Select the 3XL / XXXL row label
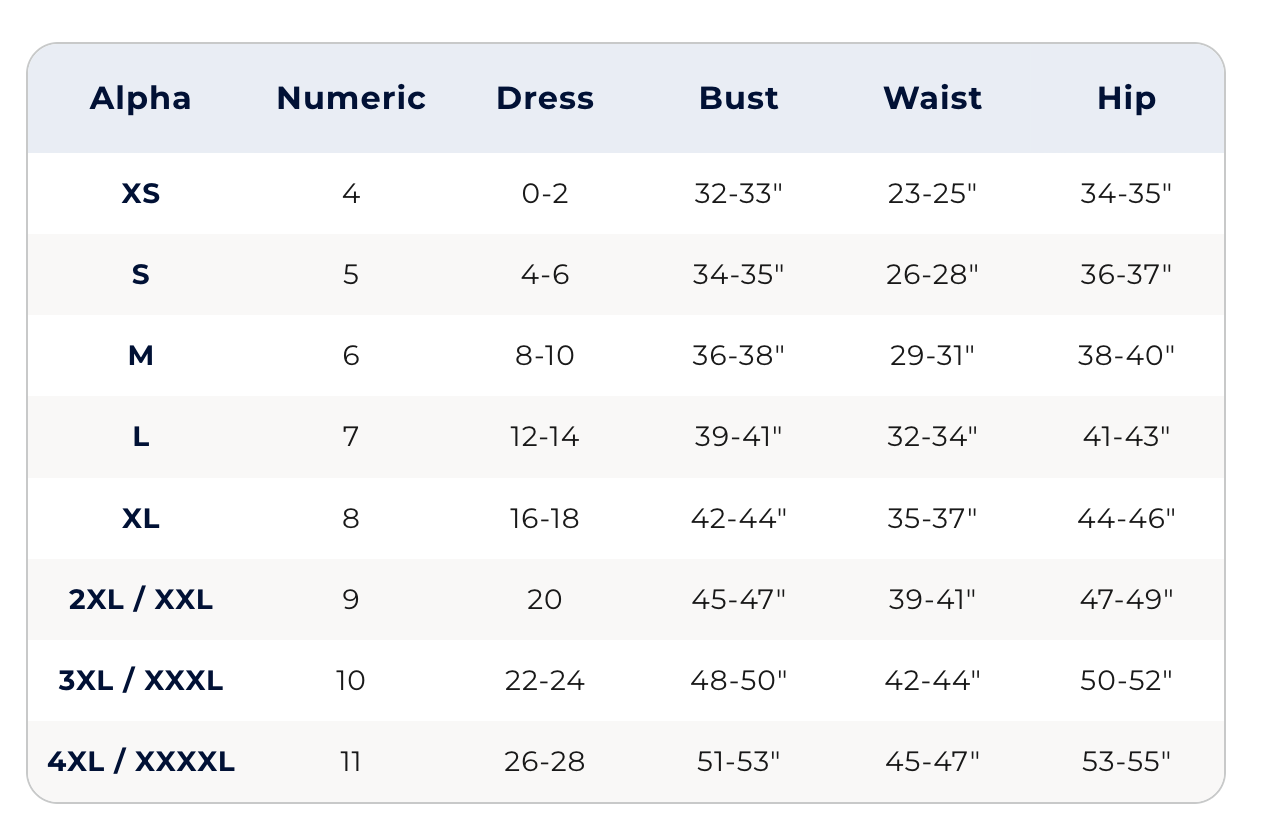Viewport: 1274px width, 834px height. pos(141,681)
